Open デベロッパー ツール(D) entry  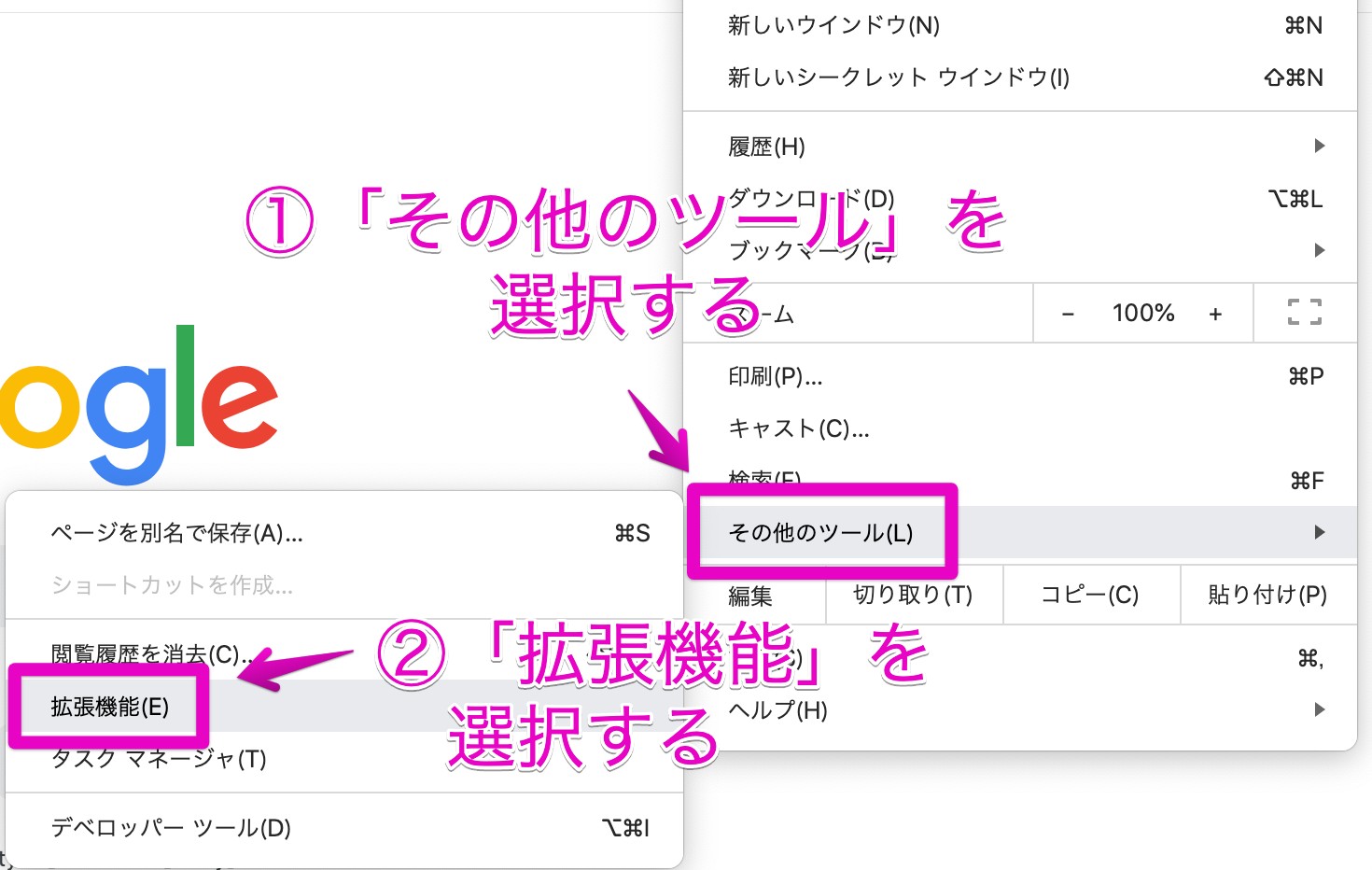point(171,828)
